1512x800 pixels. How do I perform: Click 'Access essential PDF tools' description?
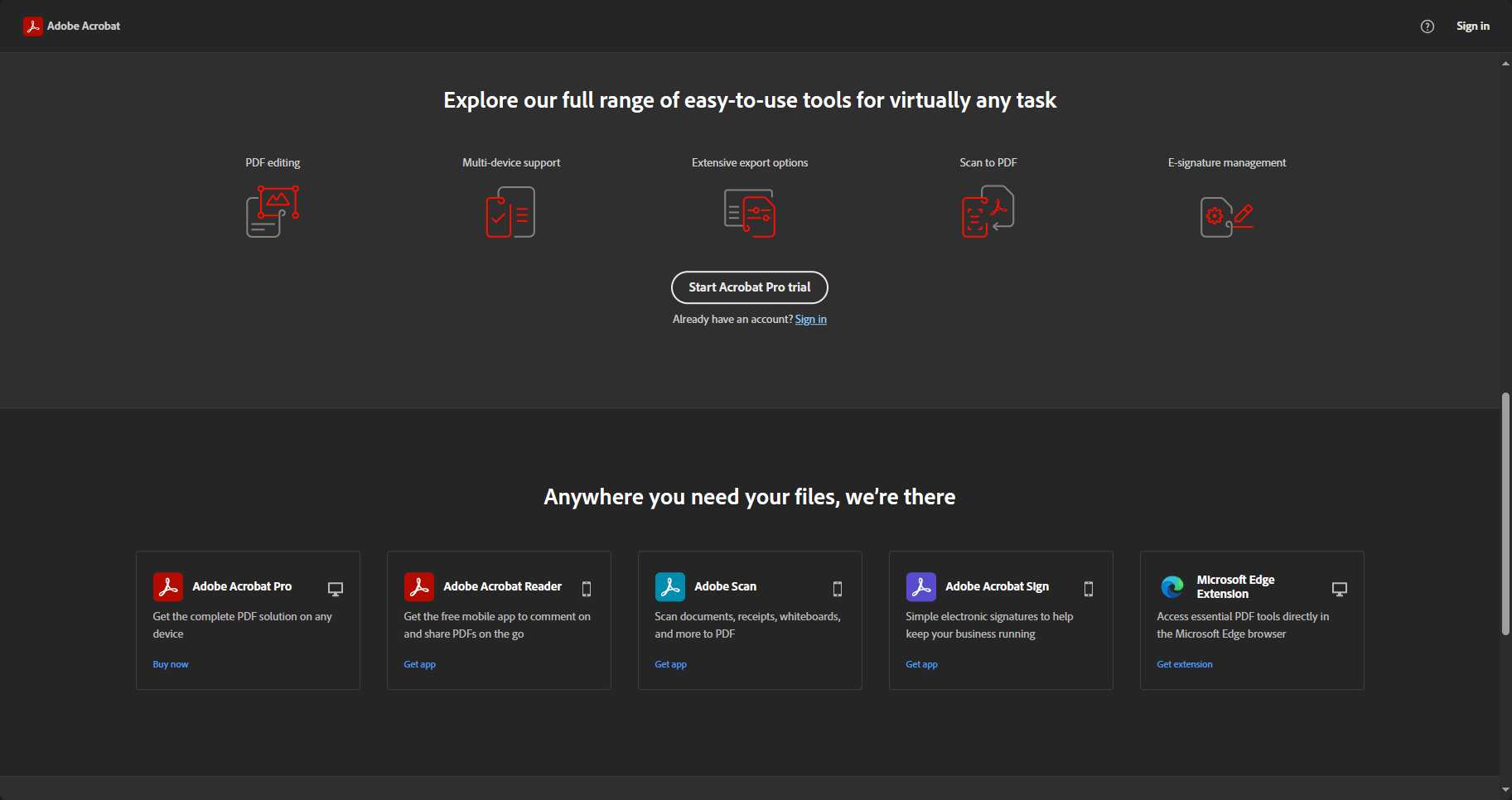(x=1243, y=625)
